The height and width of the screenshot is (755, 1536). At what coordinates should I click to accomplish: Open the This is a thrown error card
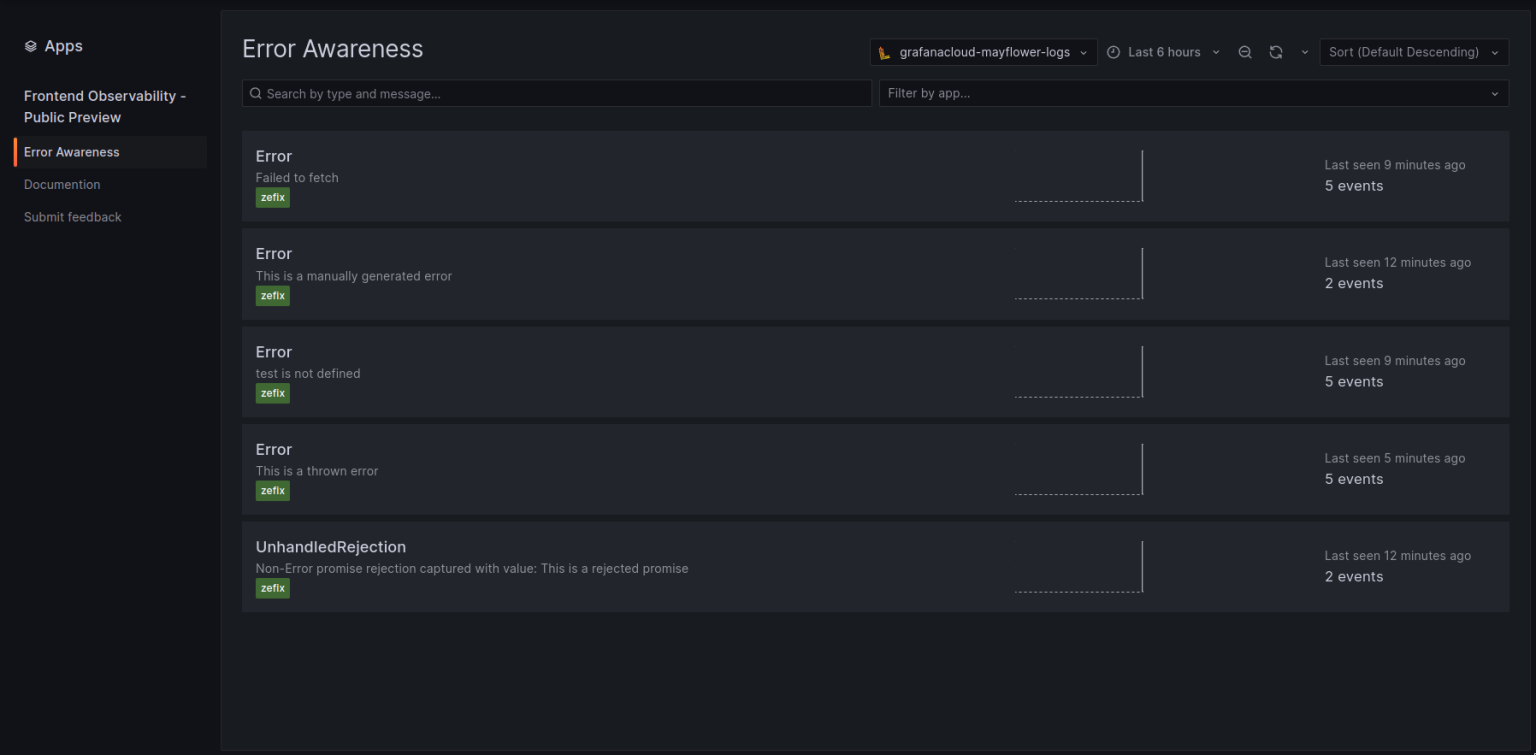coord(700,469)
